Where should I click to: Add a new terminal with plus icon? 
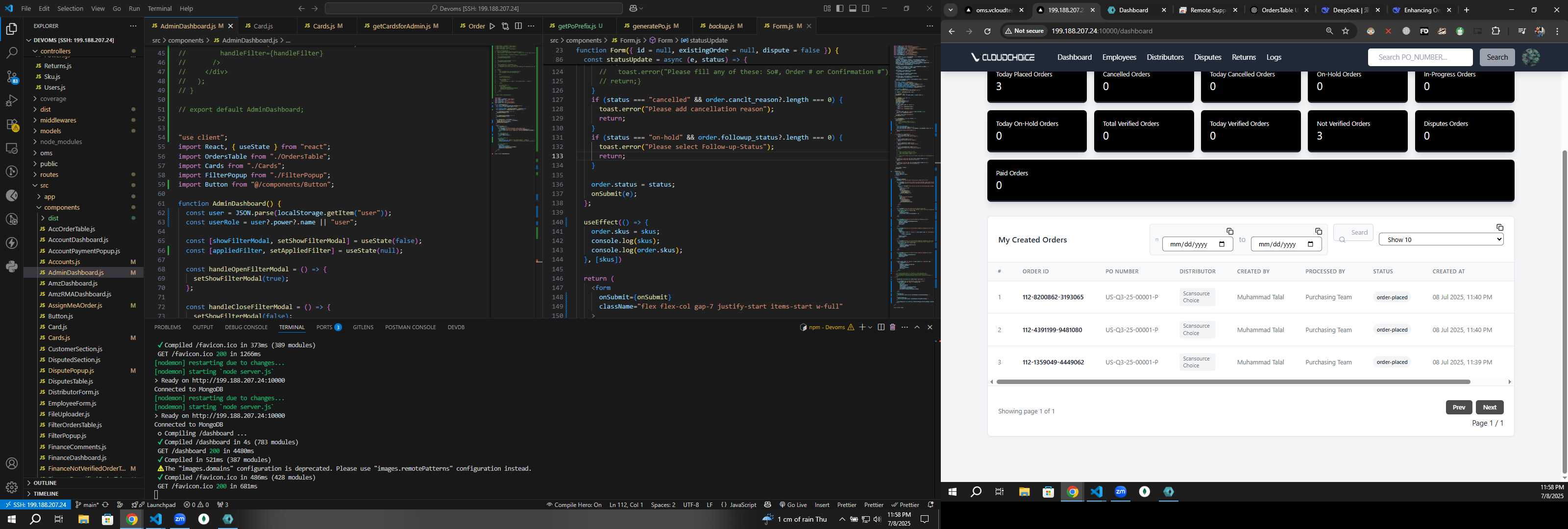862,327
